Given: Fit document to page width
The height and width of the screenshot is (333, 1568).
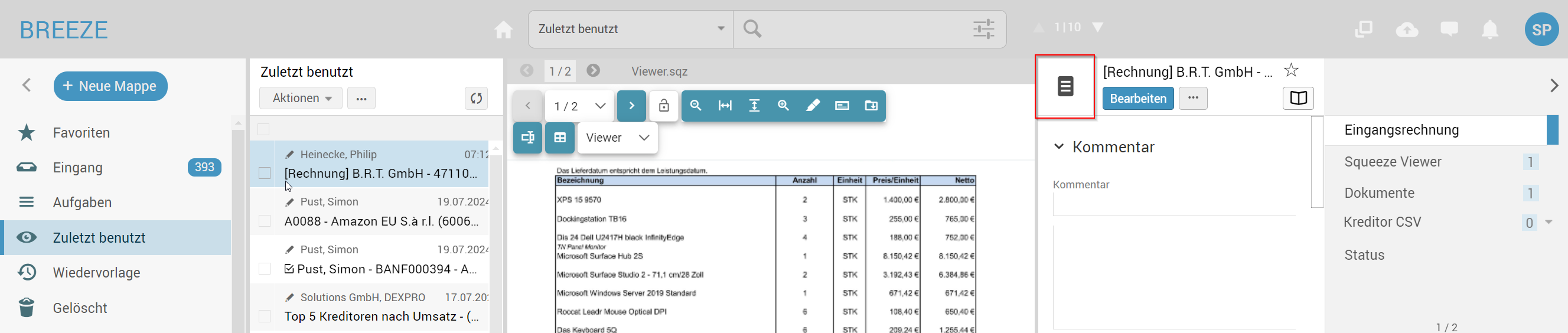Looking at the screenshot, I should (724, 106).
